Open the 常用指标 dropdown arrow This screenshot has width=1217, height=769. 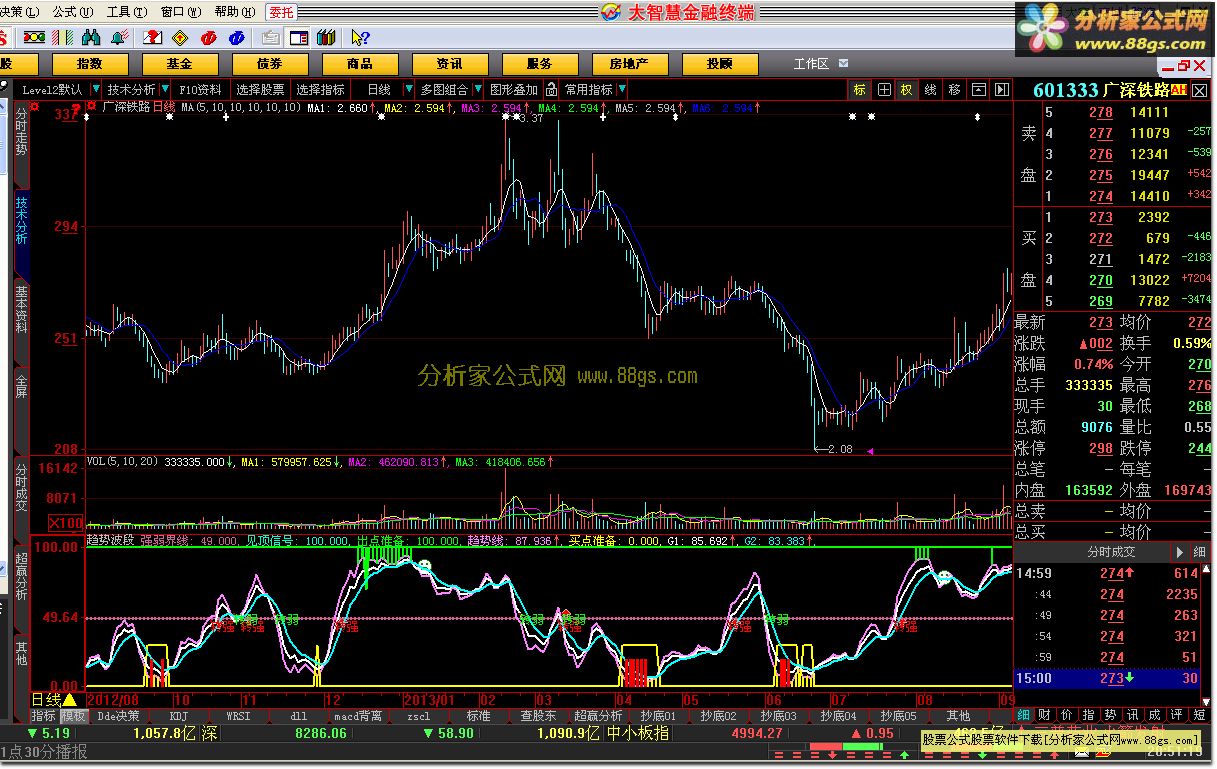pos(622,89)
